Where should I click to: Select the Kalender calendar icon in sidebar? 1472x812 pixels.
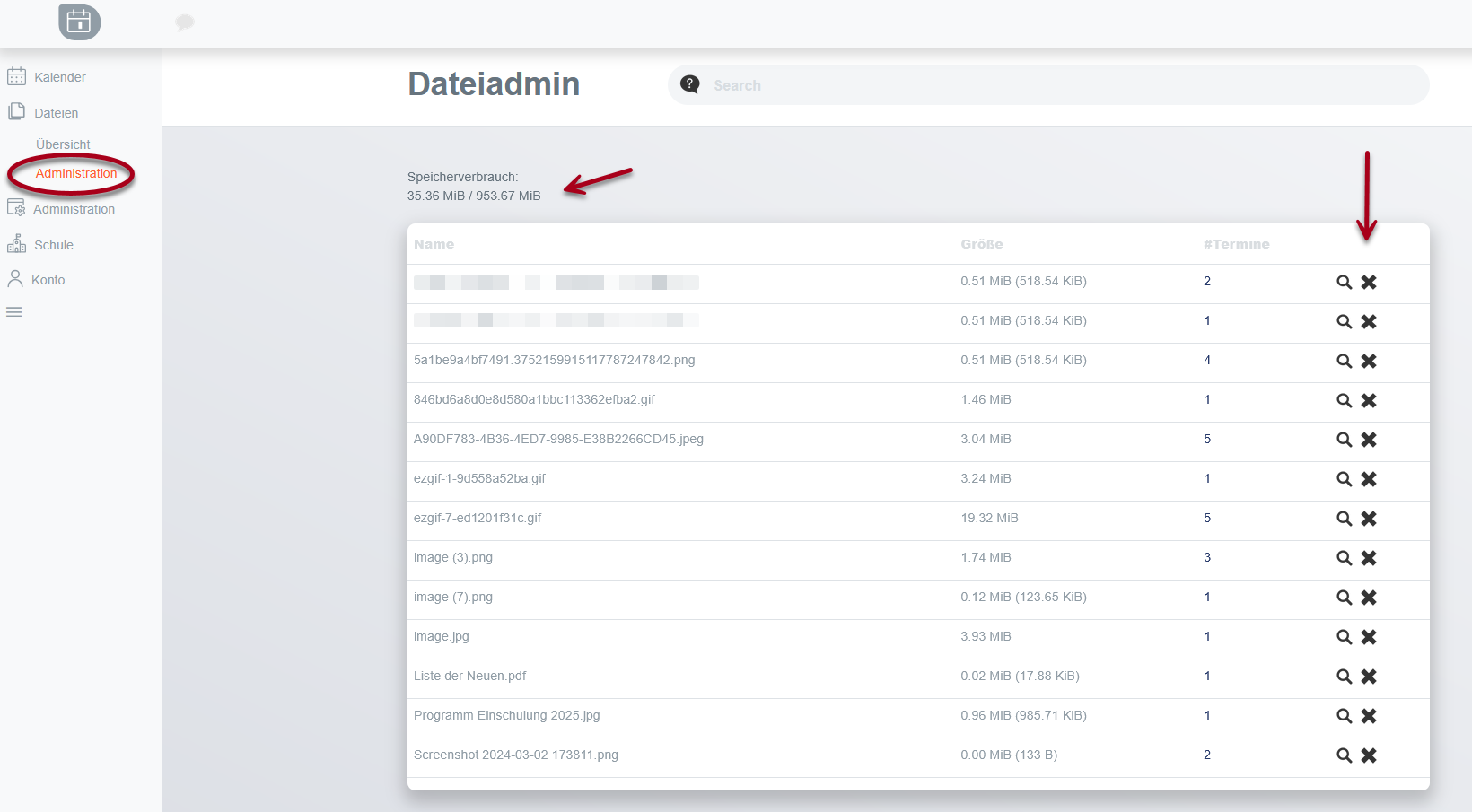coord(17,76)
